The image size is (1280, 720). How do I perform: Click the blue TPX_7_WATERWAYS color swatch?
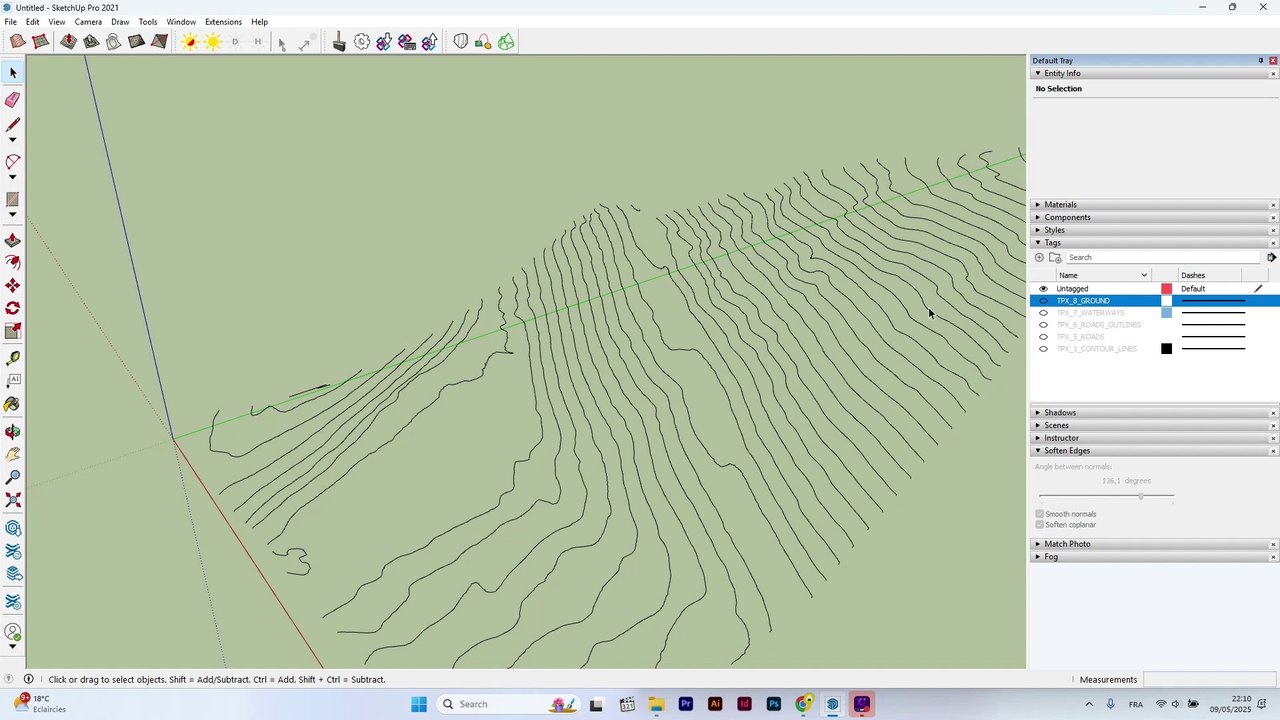(x=1166, y=313)
